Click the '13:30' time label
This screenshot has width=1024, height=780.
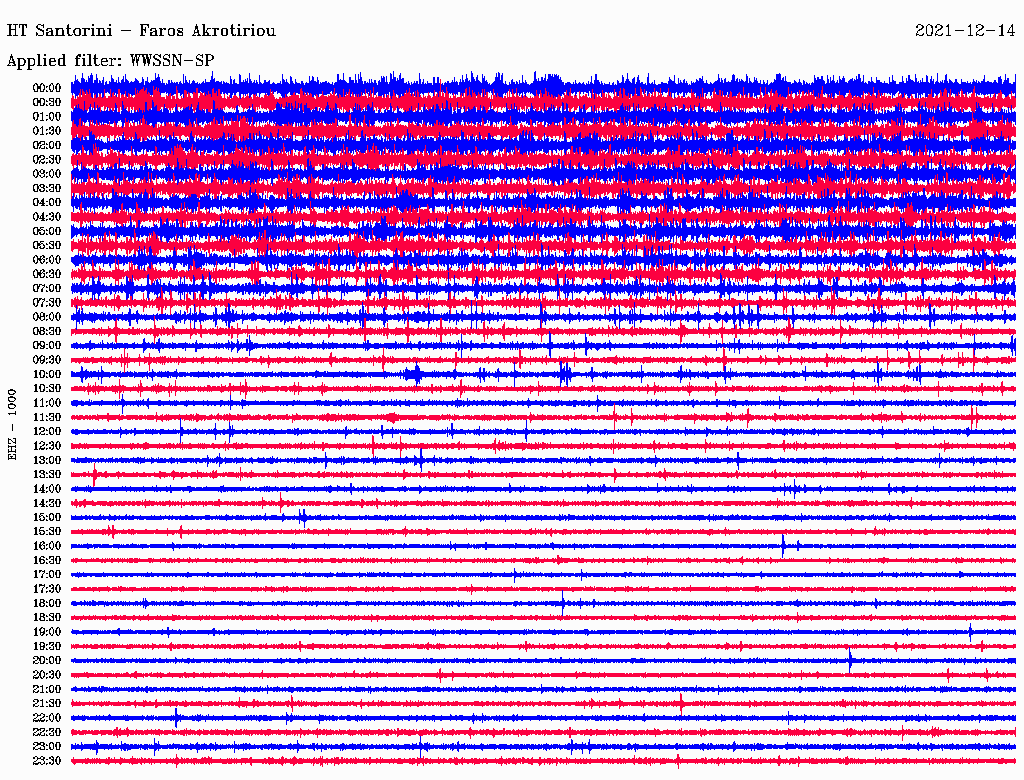tap(47, 474)
